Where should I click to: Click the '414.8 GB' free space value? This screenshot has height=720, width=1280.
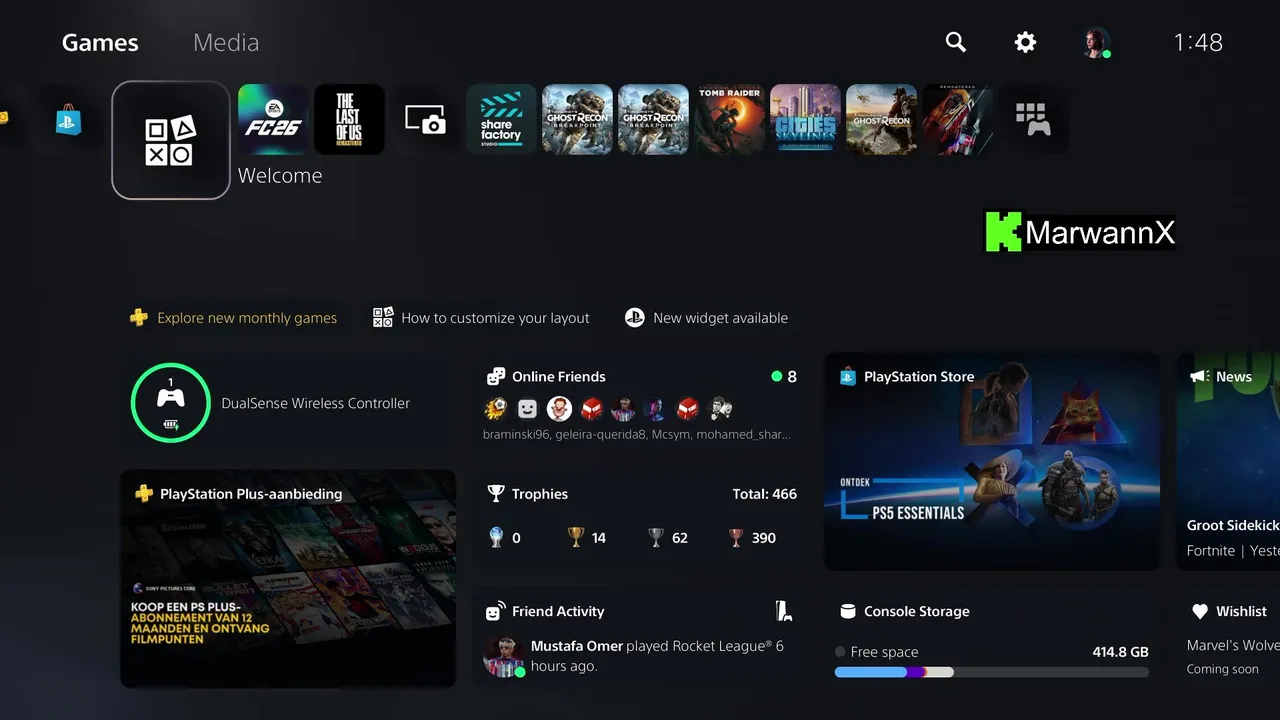1120,652
